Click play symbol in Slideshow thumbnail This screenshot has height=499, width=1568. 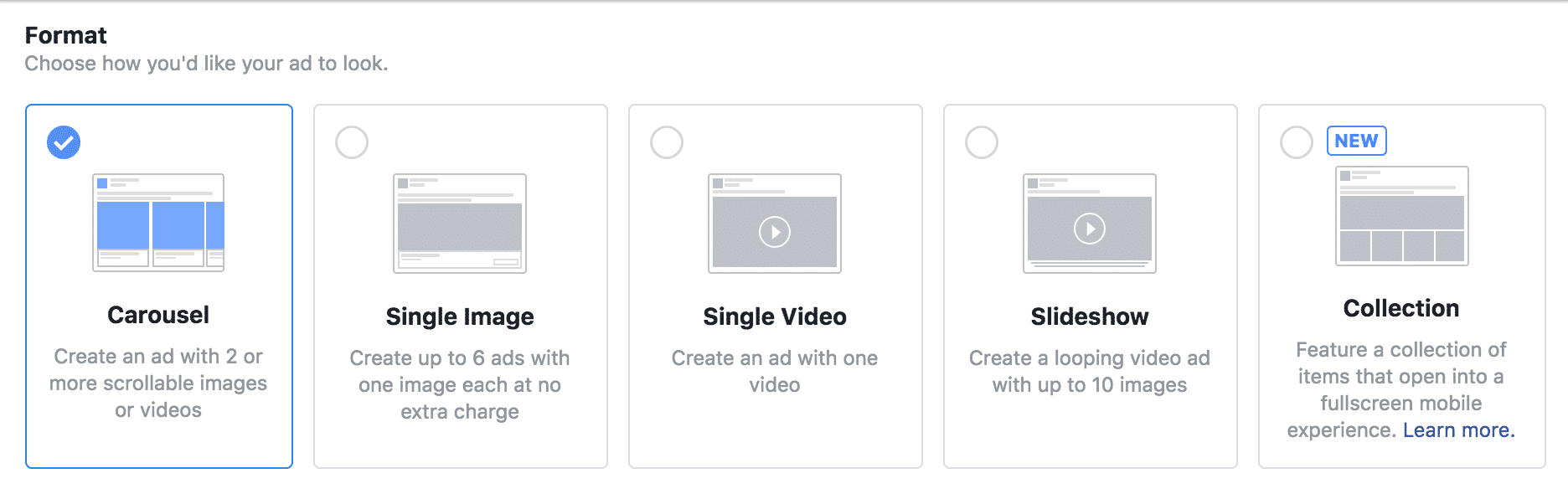(1090, 229)
